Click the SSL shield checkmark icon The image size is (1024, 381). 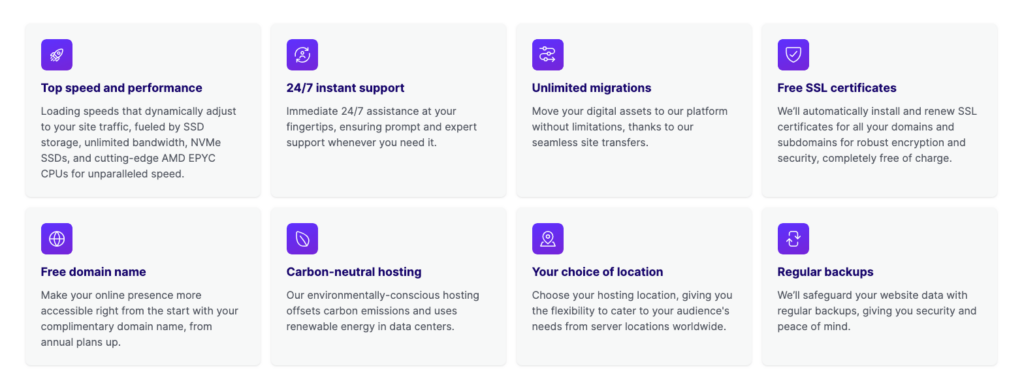(793, 55)
